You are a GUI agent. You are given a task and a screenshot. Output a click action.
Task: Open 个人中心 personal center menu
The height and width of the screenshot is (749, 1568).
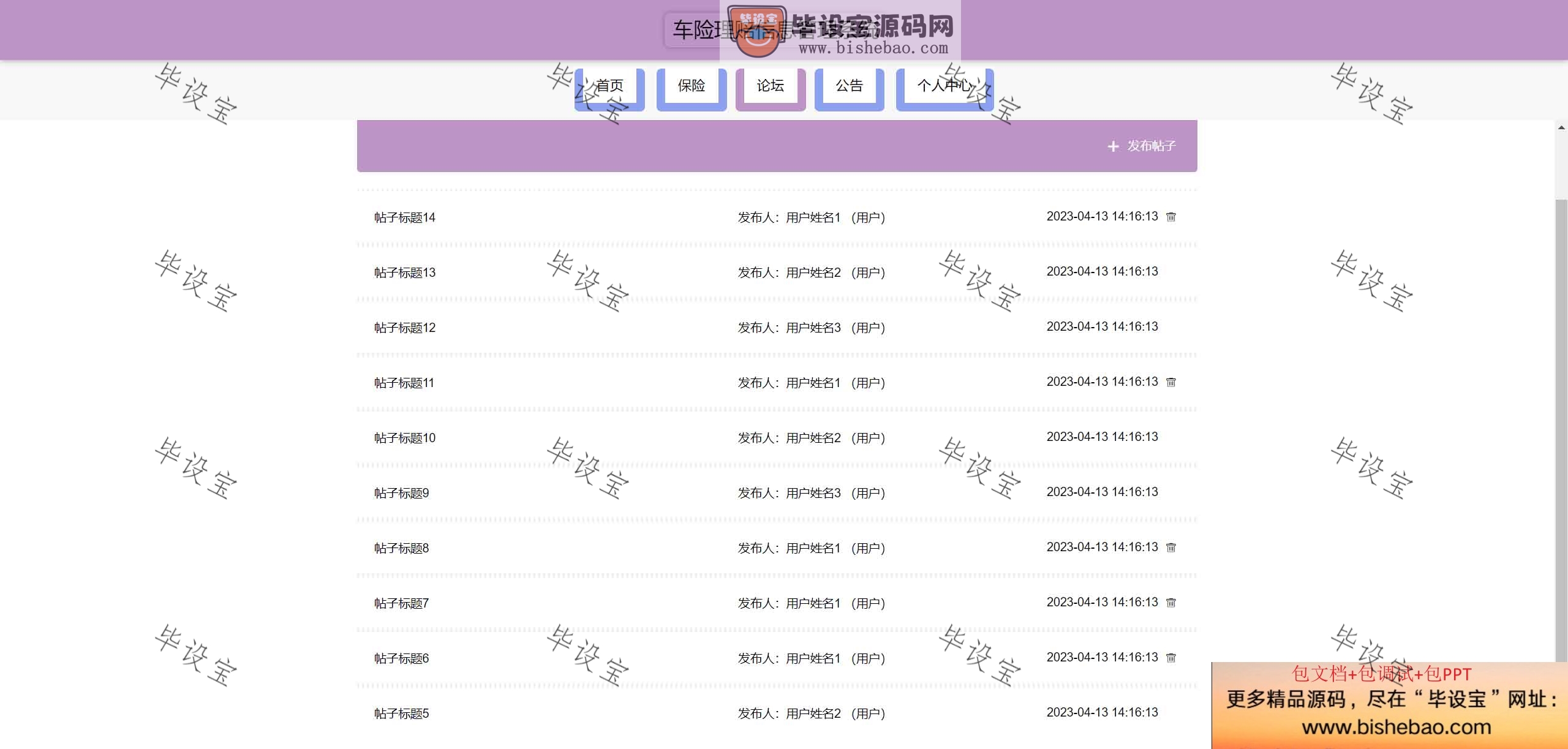coord(944,86)
